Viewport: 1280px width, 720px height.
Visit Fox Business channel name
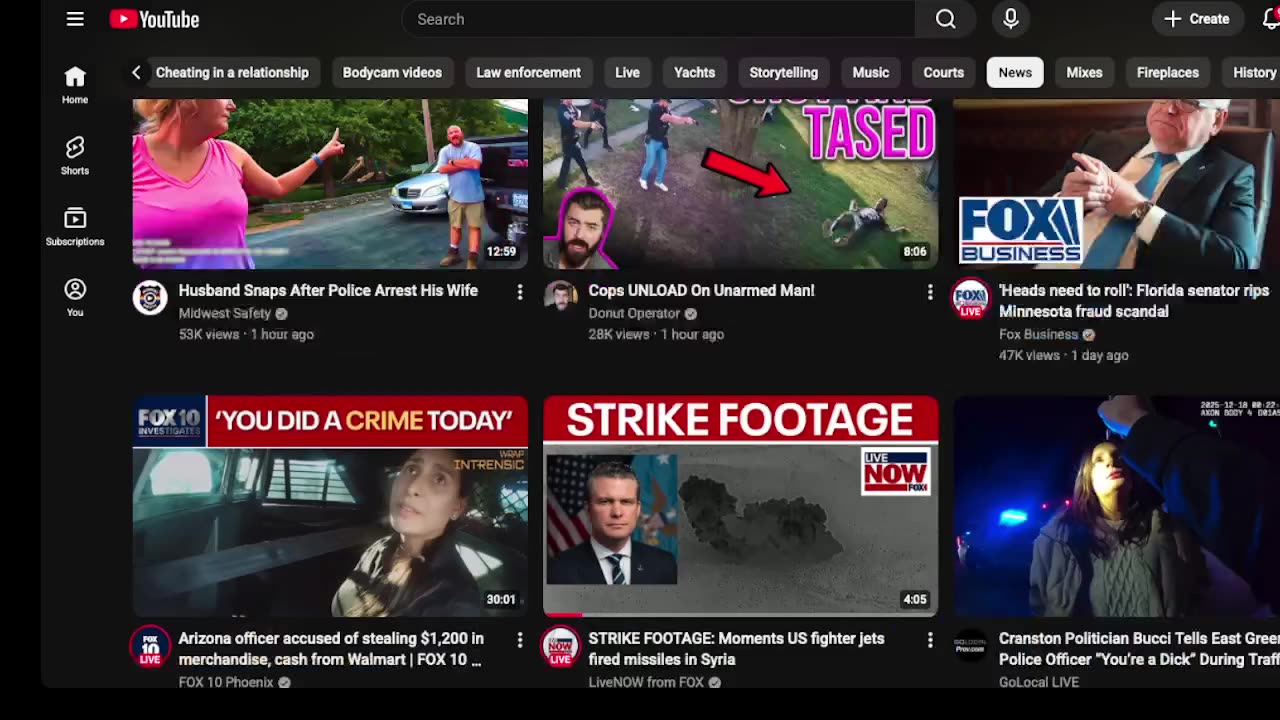tap(1038, 334)
